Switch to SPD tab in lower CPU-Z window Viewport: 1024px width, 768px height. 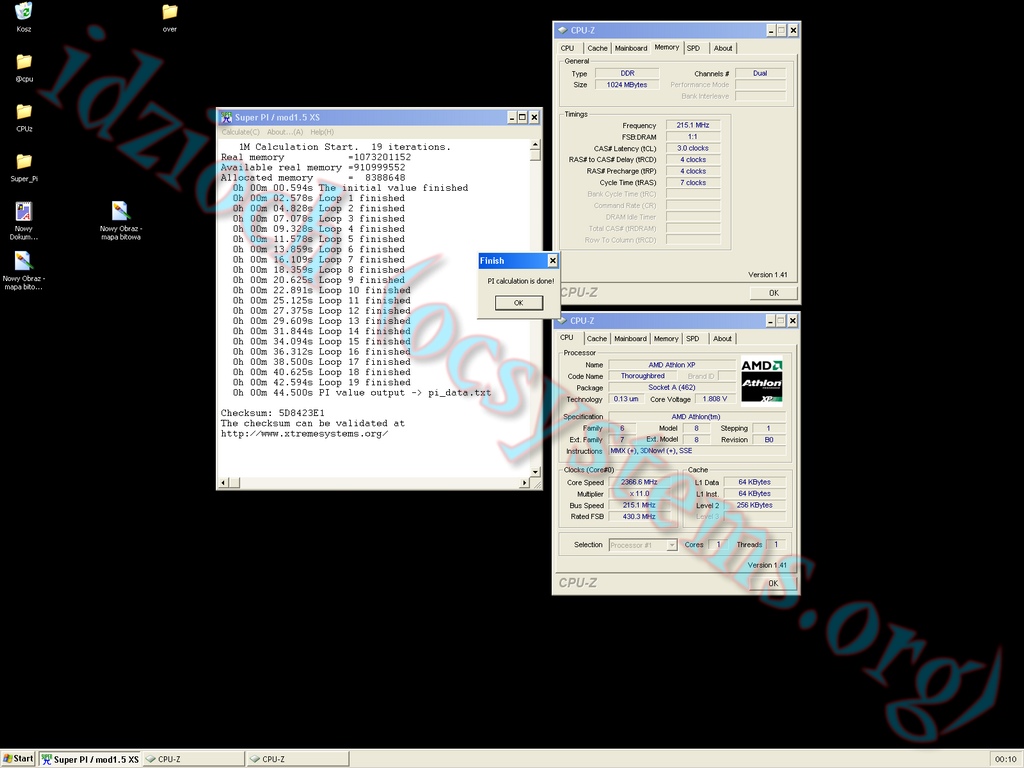(693, 339)
